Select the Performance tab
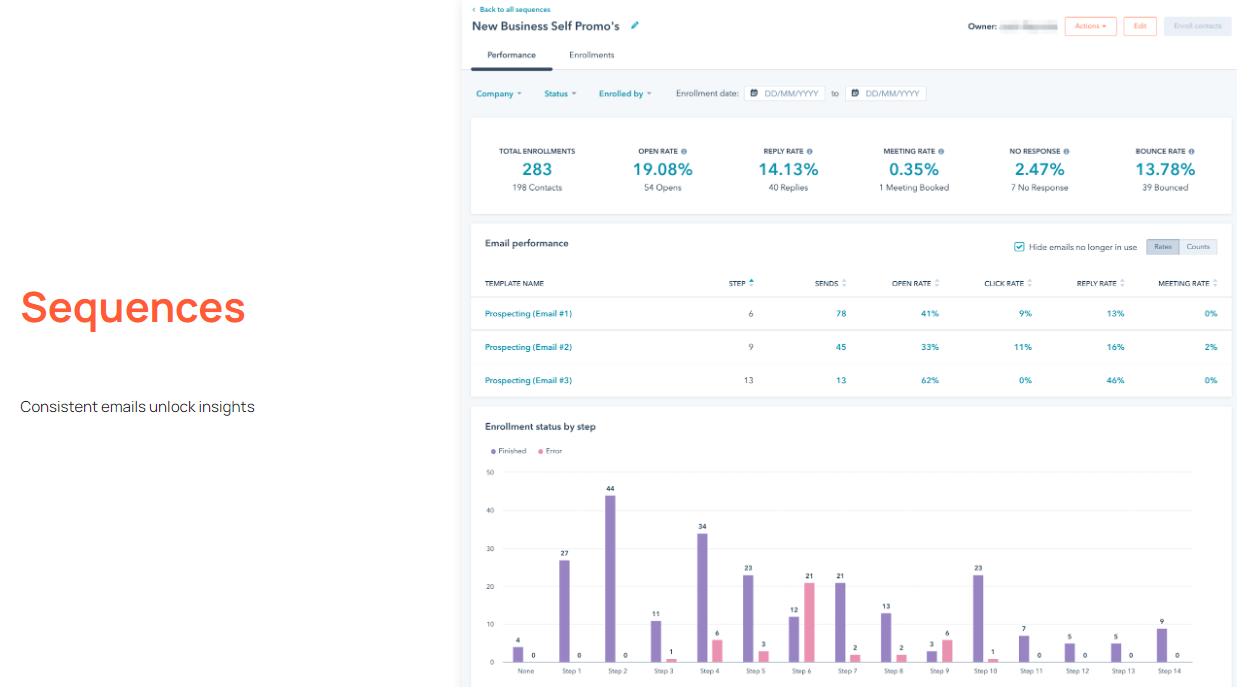This screenshot has width=1237, height=687. point(511,55)
